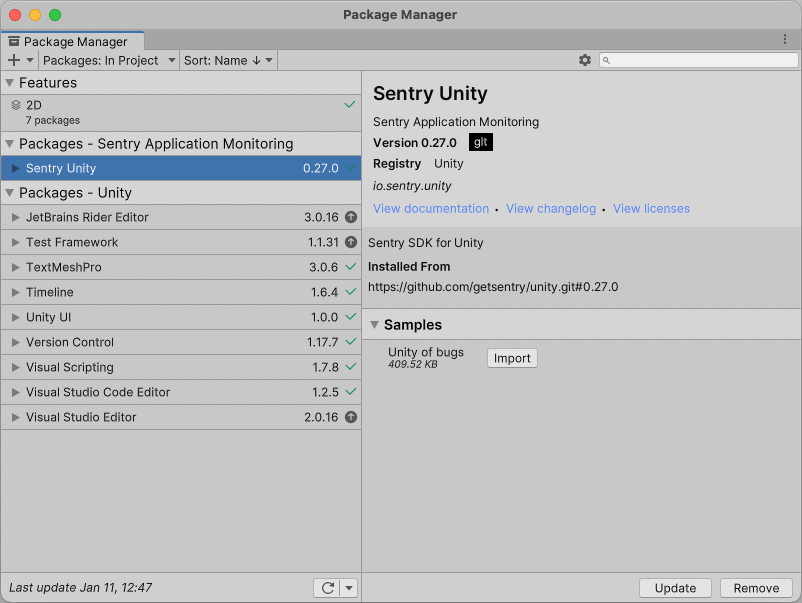802x603 pixels.
Task: Open the View documentation link
Action: tap(431, 209)
